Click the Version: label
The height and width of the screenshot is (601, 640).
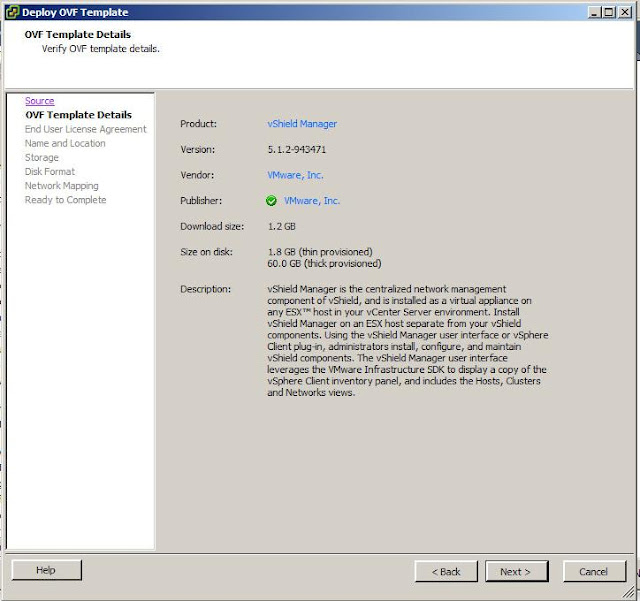[x=198, y=149]
